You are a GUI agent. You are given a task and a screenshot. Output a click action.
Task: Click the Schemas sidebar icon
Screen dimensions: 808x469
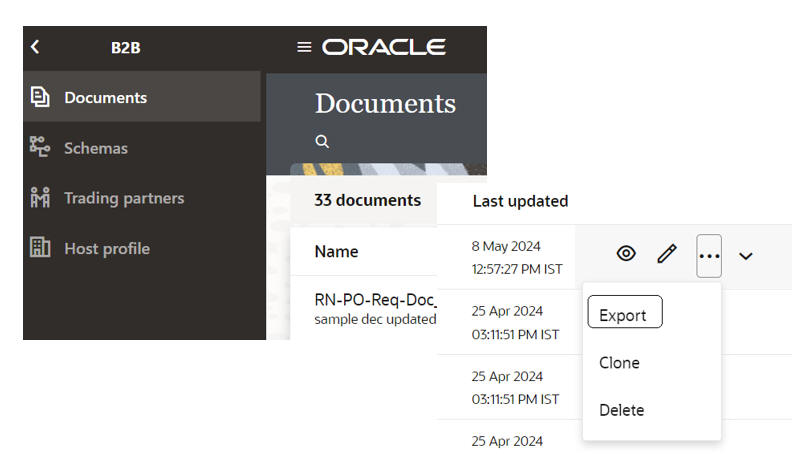click(x=40, y=148)
